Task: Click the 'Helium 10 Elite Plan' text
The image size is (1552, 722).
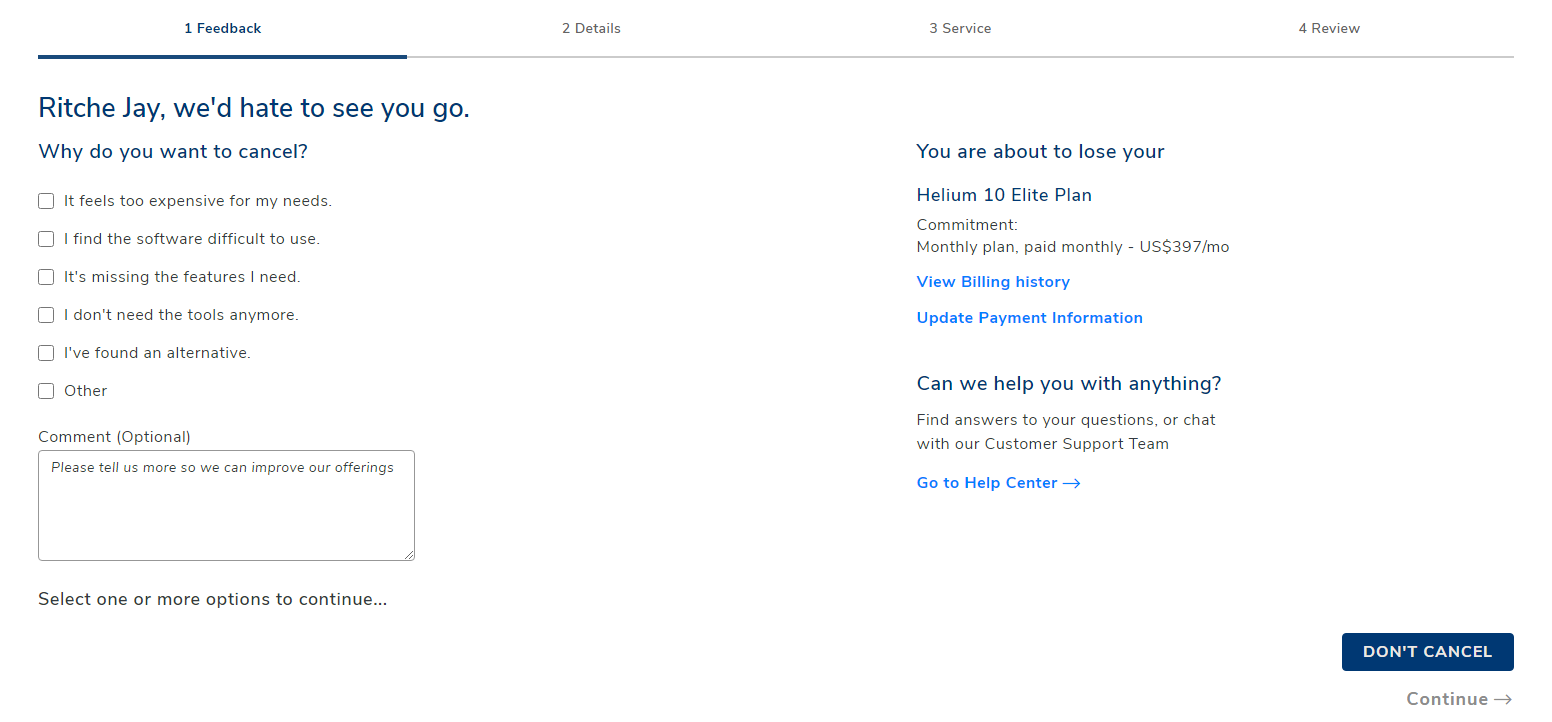Action: pyautogui.click(x=1004, y=195)
